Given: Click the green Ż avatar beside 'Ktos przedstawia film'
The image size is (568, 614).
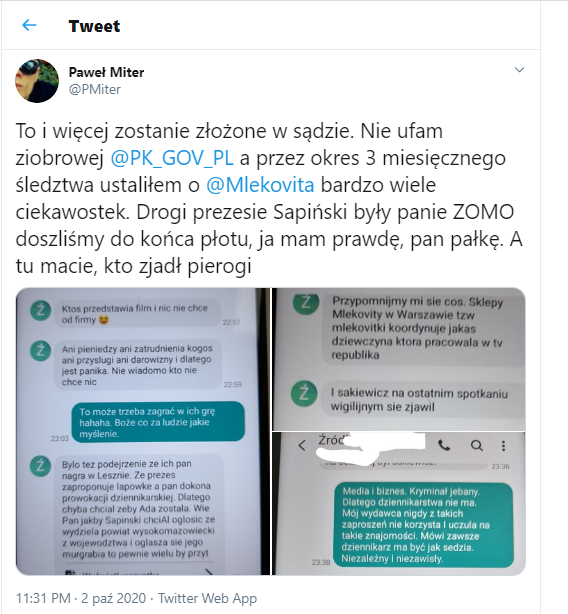Looking at the screenshot, I should (x=41, y=311).
